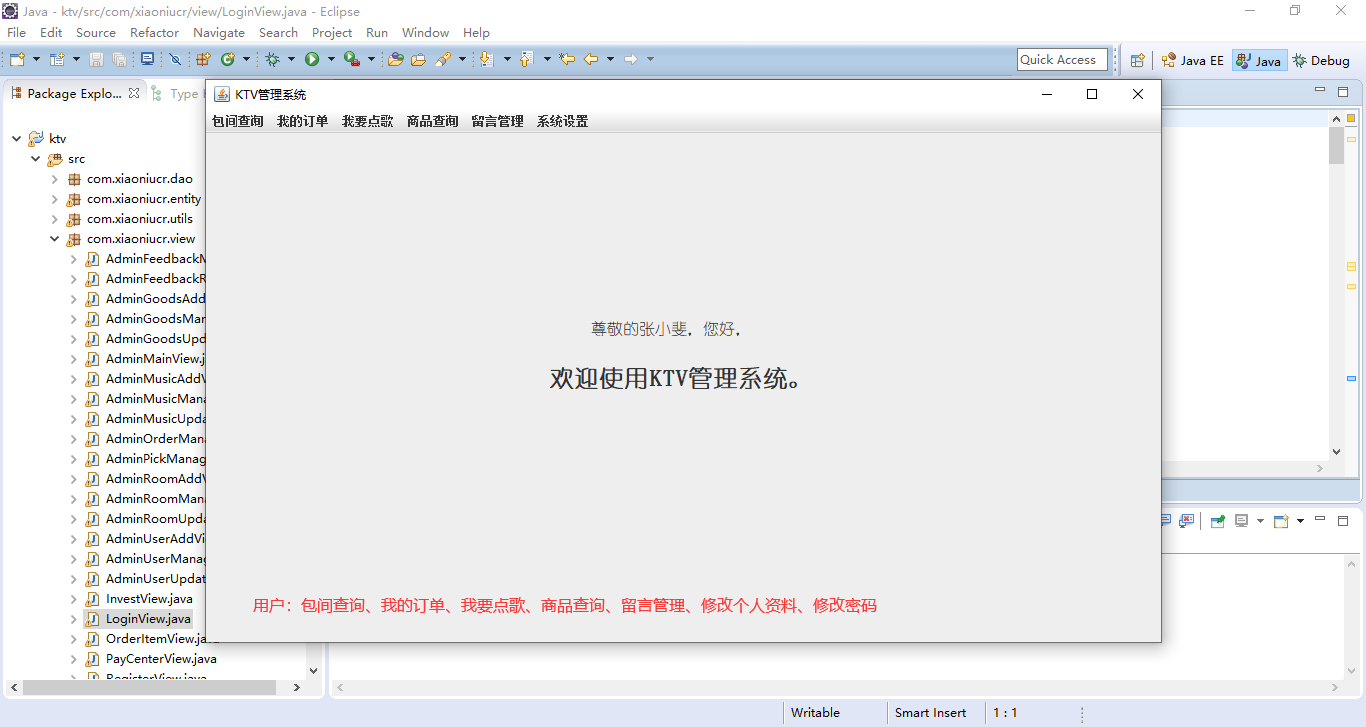Open 商品查询 menu in KTV window
This screenshot has width=1366, height=727.
433,122
